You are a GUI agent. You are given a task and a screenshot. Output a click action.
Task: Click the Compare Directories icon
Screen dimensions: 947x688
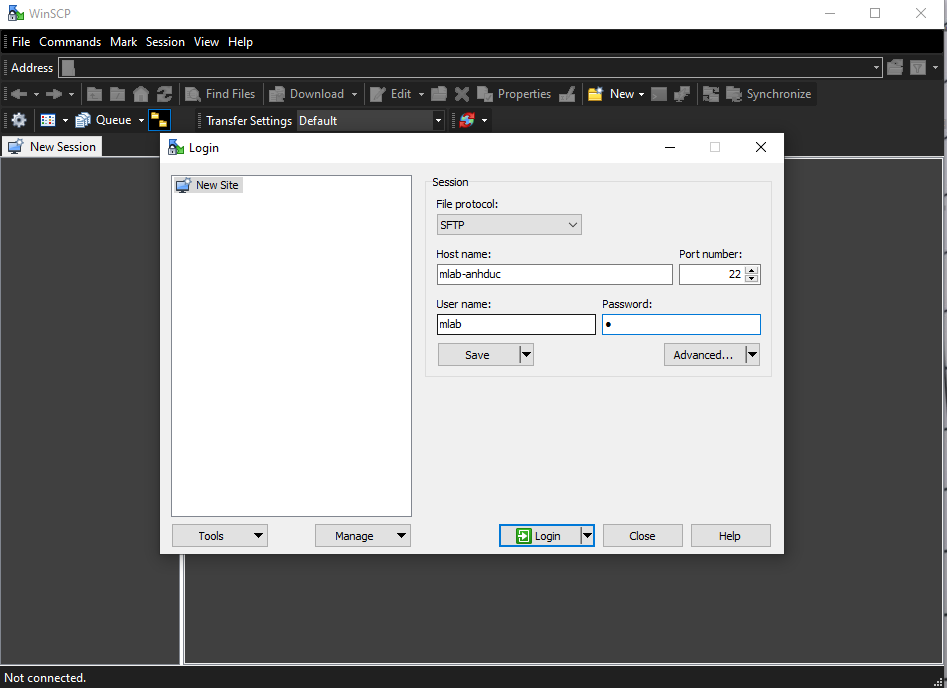click(711, 94)
